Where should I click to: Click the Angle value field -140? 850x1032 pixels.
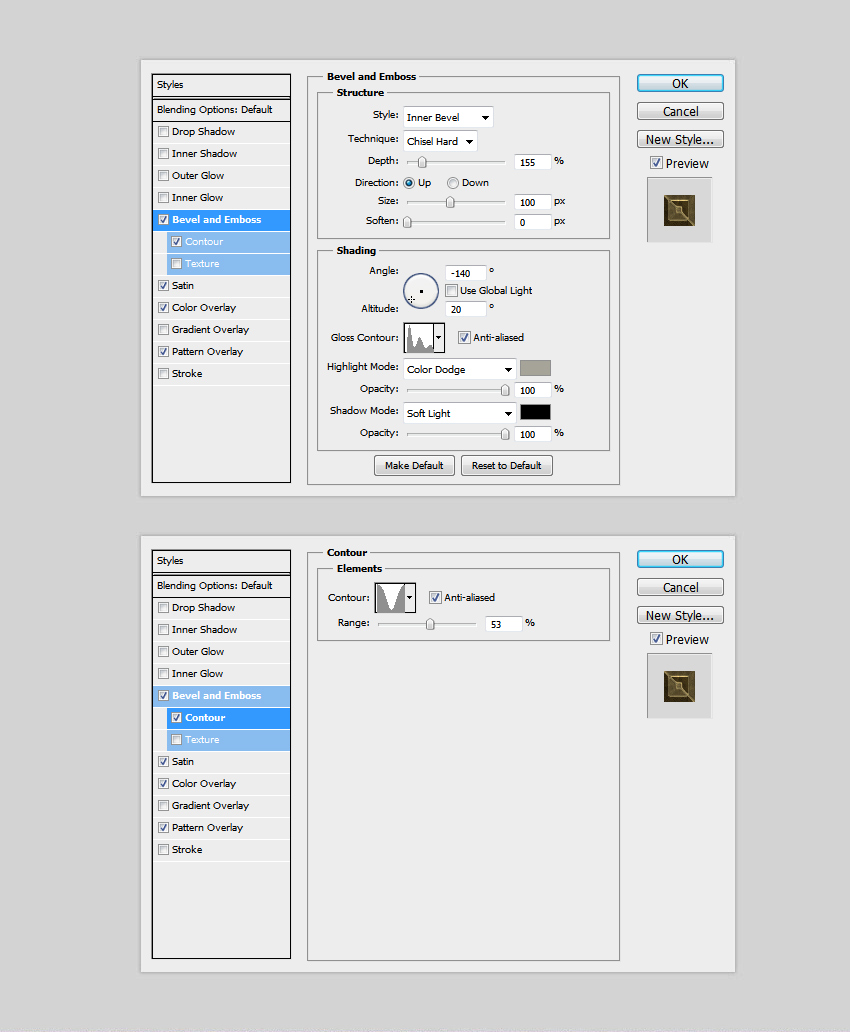click(465, 273)
